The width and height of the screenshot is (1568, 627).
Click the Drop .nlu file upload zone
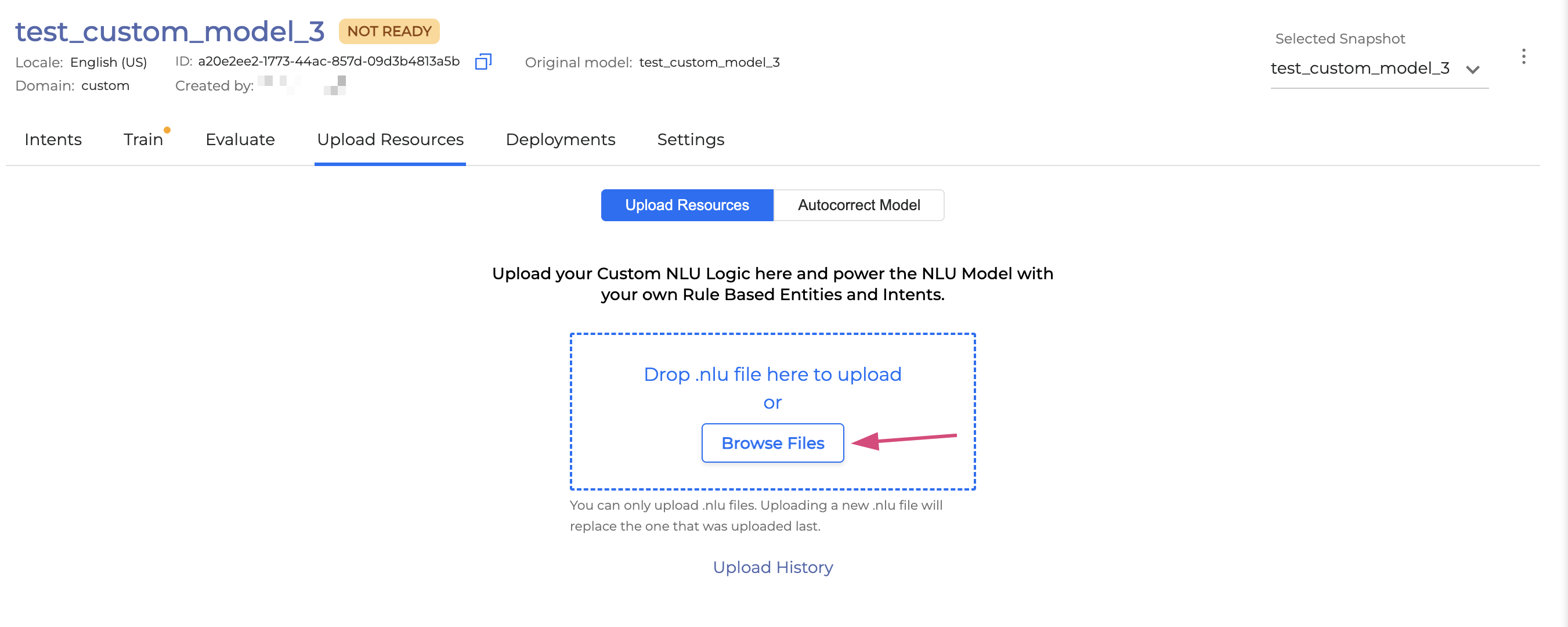tap(772, 374)
